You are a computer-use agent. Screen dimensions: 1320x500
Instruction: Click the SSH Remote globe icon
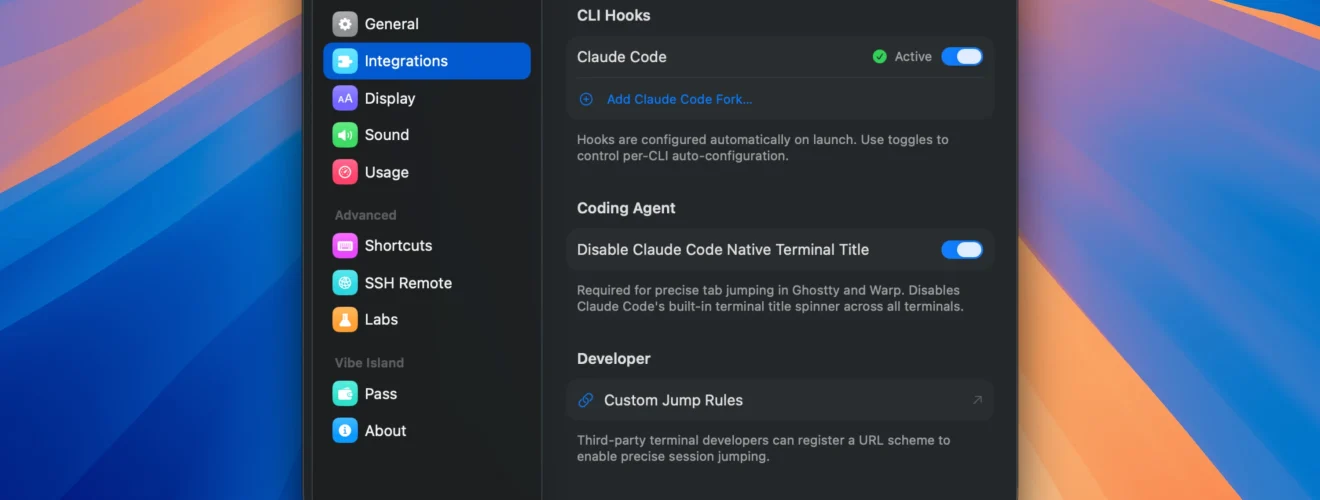345,283
